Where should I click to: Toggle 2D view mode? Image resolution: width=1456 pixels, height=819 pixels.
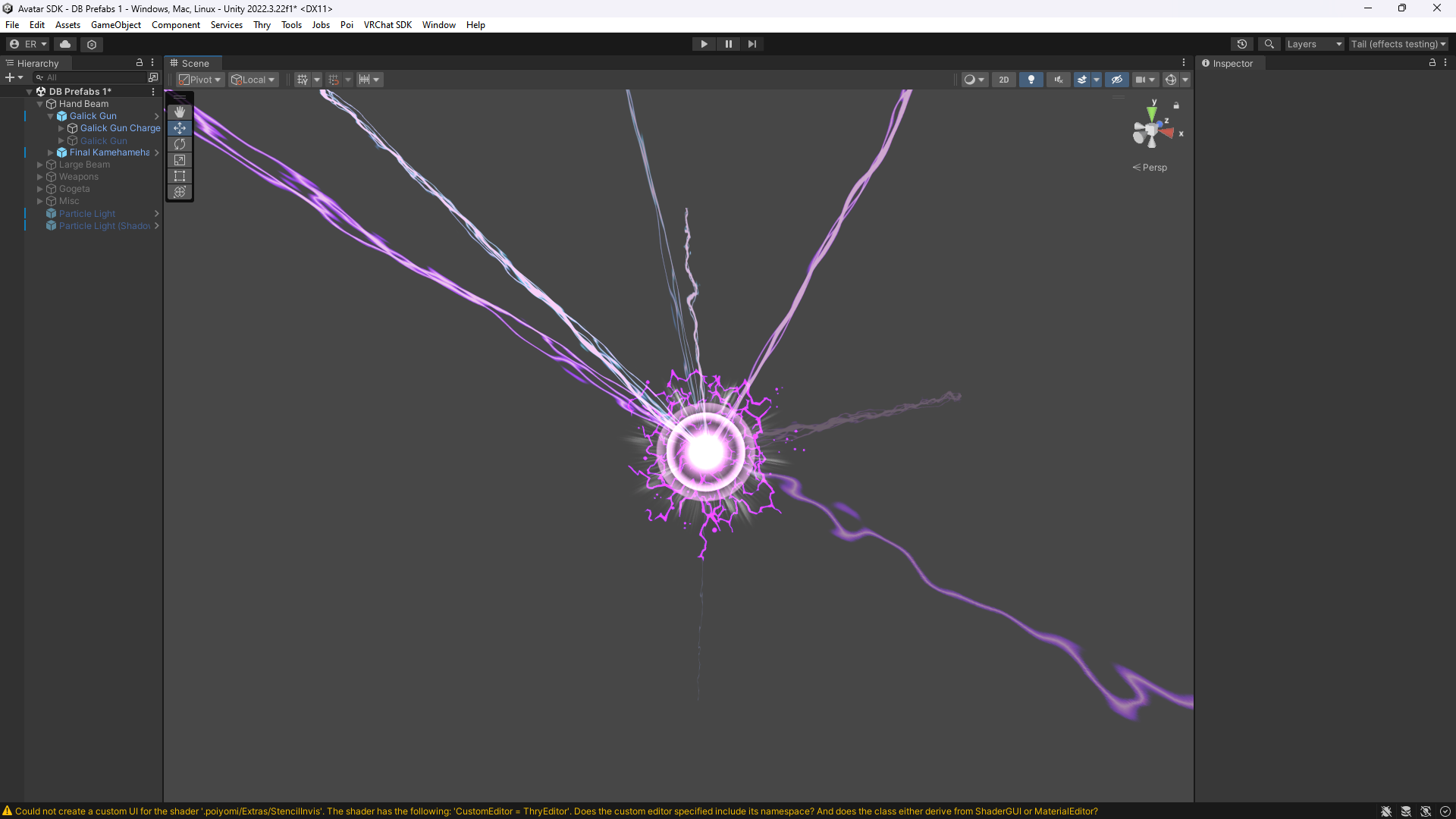click(1003, 80)
